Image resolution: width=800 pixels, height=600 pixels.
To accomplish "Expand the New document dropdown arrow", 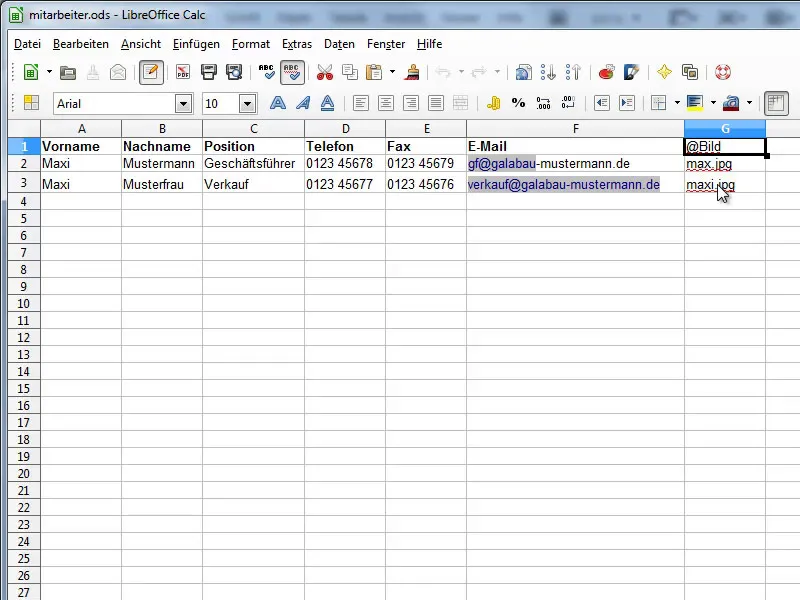I will (49, 72).
